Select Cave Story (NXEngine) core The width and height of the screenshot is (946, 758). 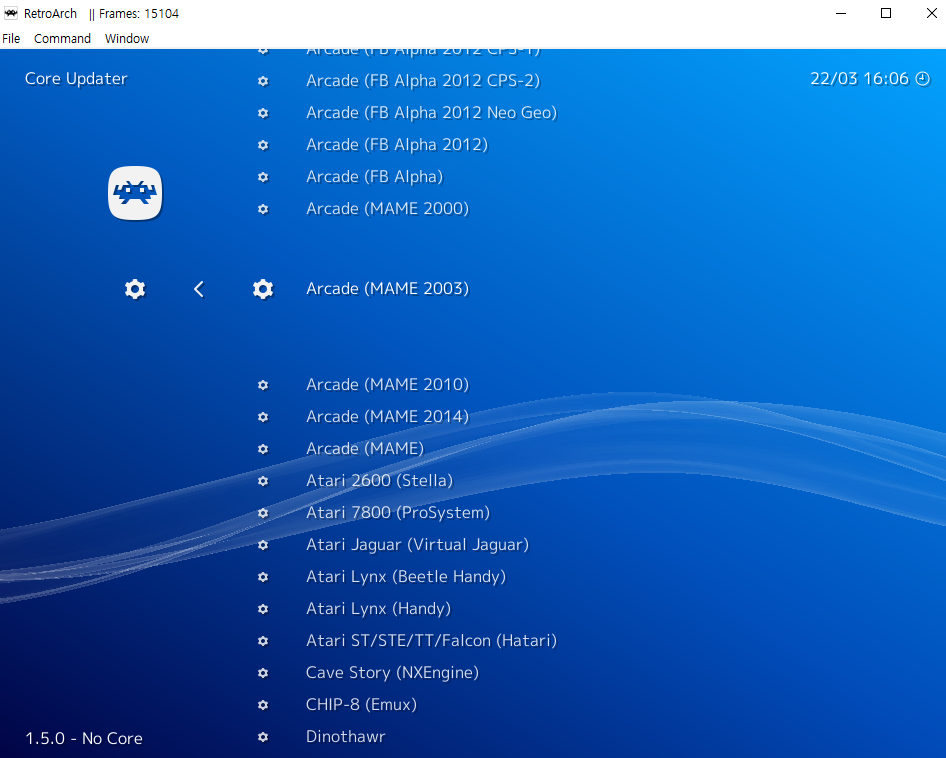point(392,673)
